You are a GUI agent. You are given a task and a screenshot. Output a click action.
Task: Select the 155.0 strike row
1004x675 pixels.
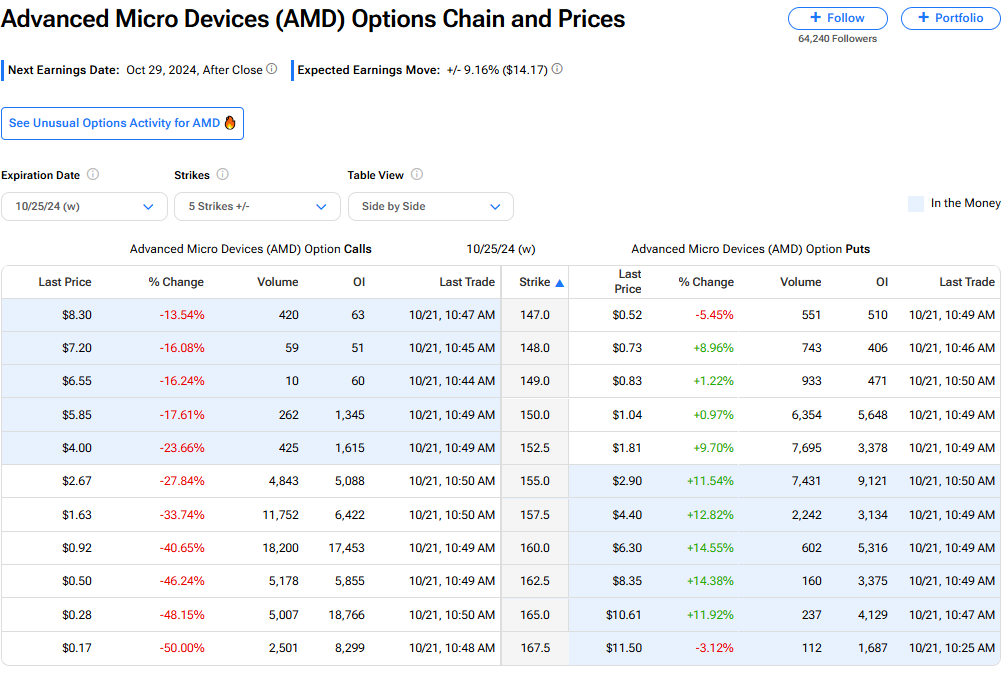pyautogui.click(x=535, y=481)
